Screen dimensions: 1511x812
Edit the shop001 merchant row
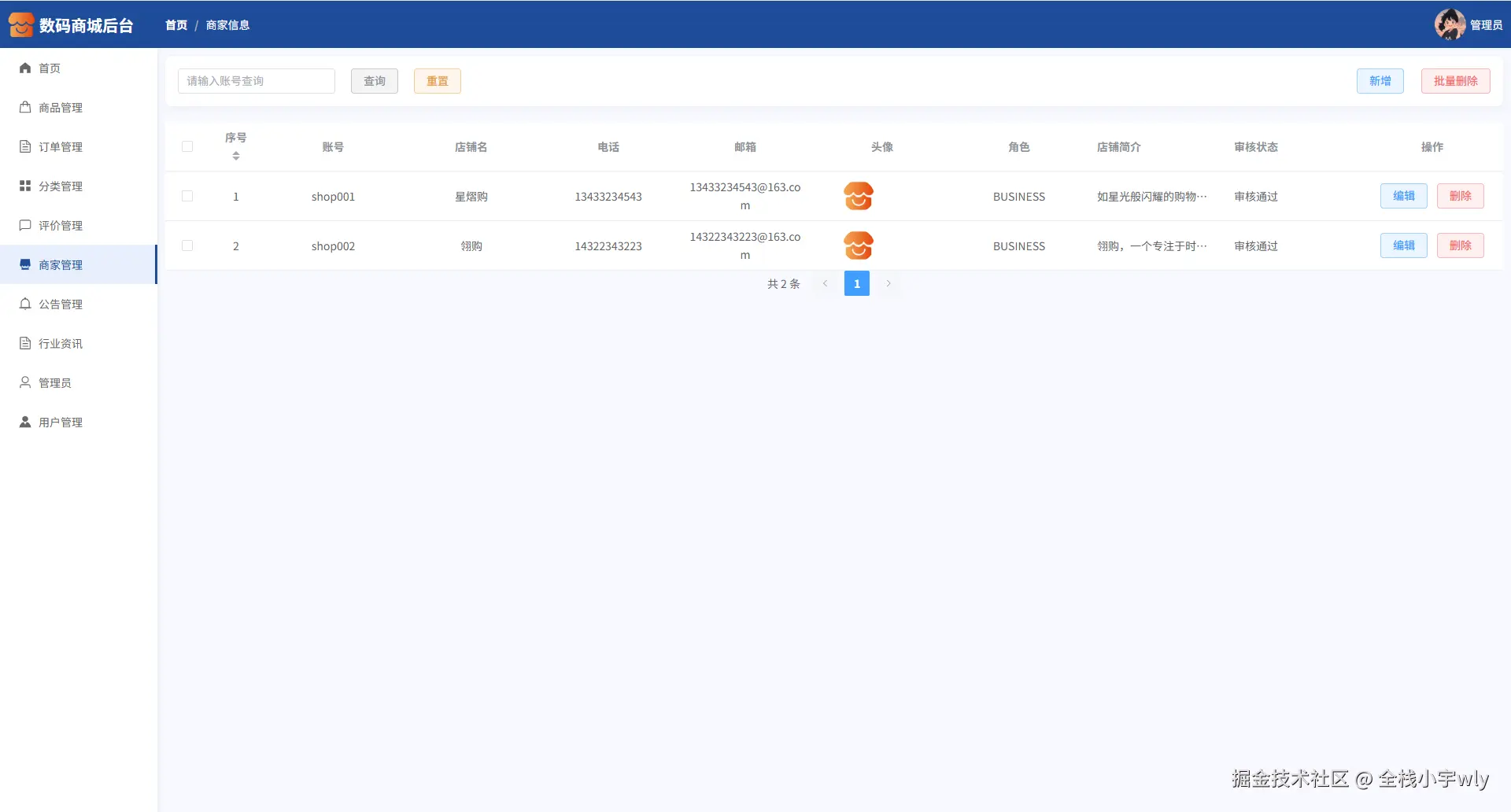1404,196
